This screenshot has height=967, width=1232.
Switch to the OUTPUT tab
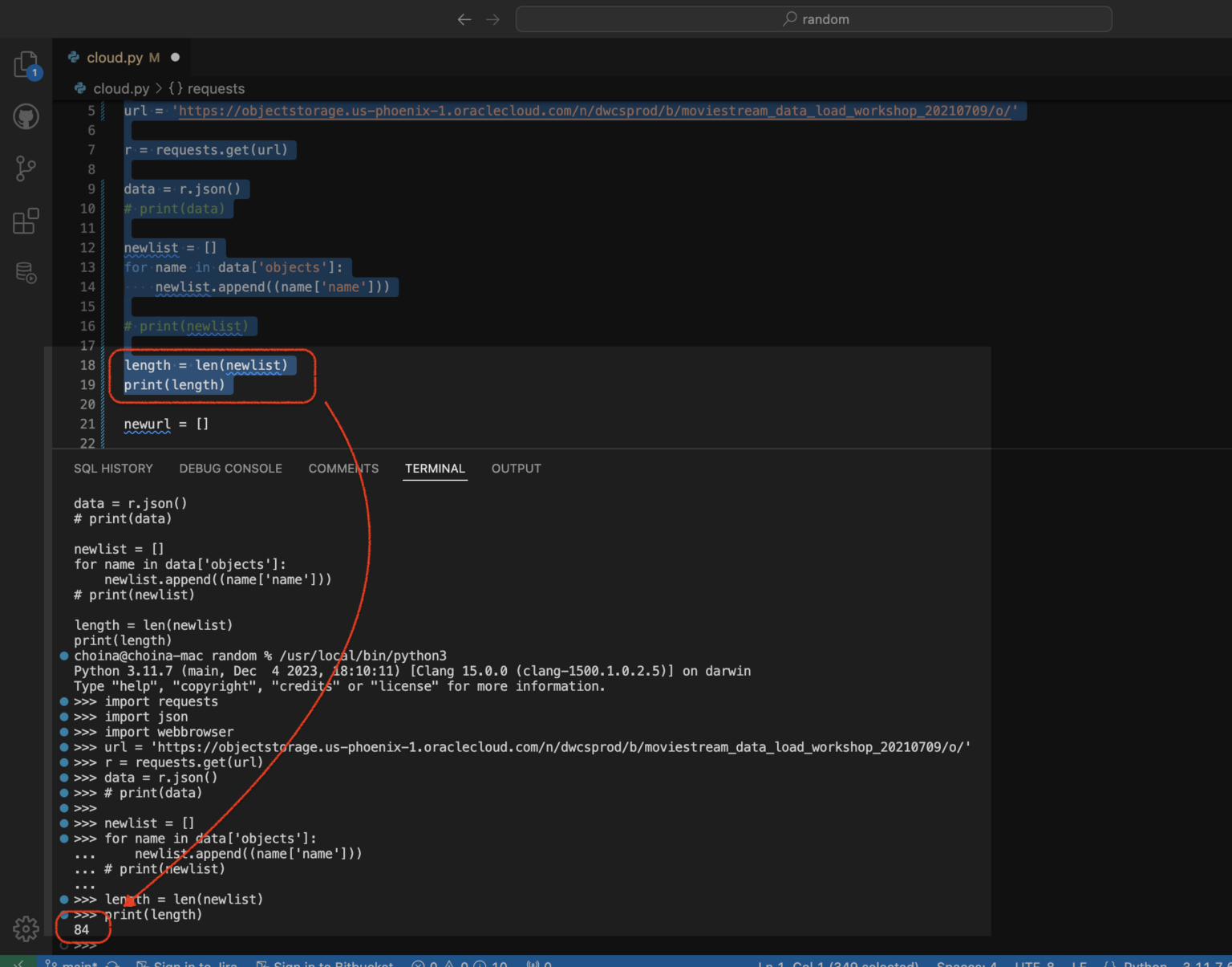[x=516, y=469]
